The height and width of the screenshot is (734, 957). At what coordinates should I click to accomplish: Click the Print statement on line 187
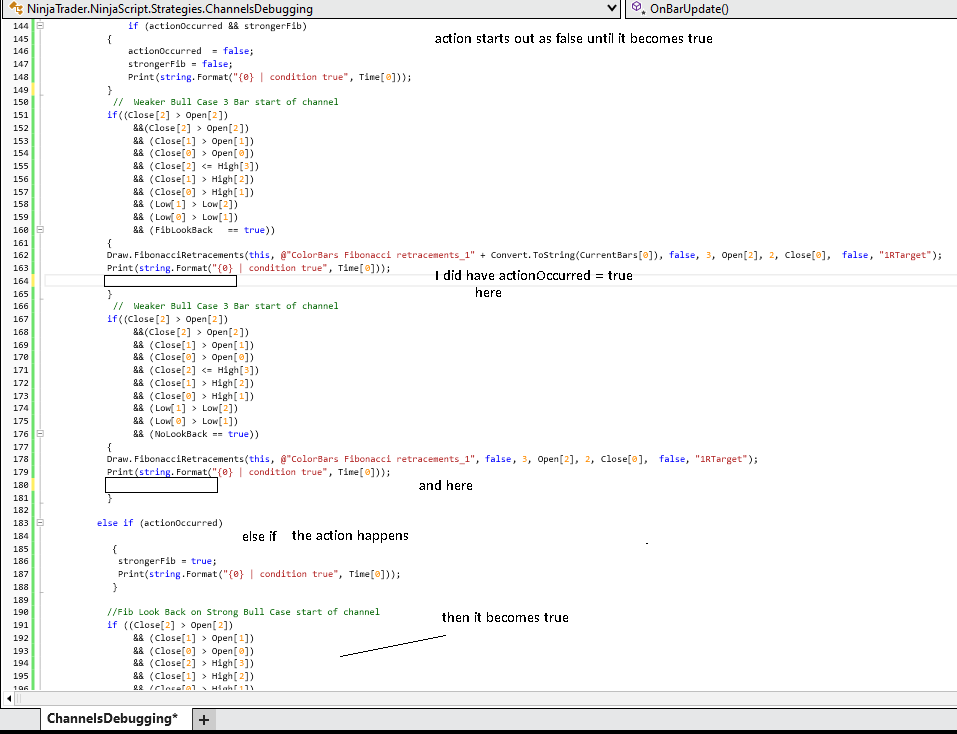click(x=259, y=574)
